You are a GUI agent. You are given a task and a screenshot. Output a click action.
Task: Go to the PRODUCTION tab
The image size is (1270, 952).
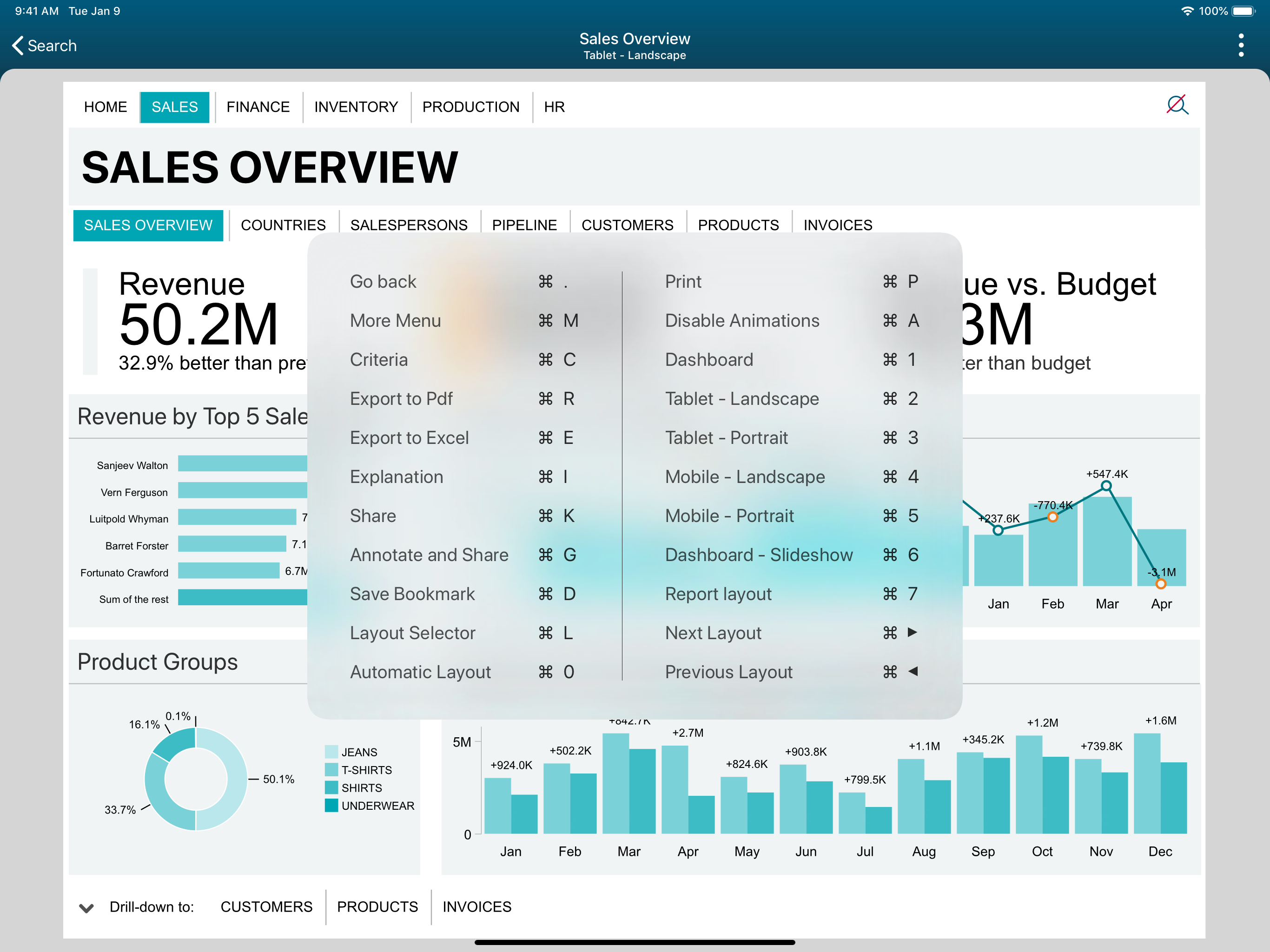click(x=471, y=107)
